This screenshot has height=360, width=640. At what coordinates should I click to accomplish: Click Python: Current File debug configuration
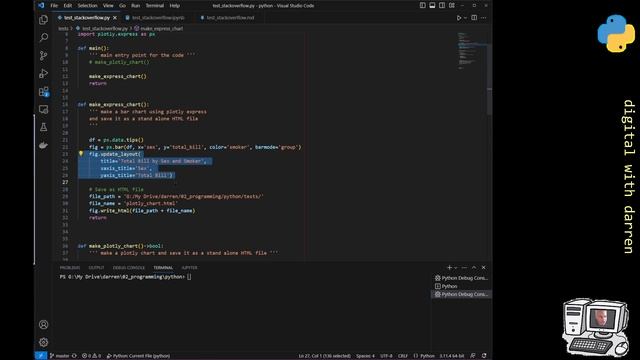pos(138,356)
